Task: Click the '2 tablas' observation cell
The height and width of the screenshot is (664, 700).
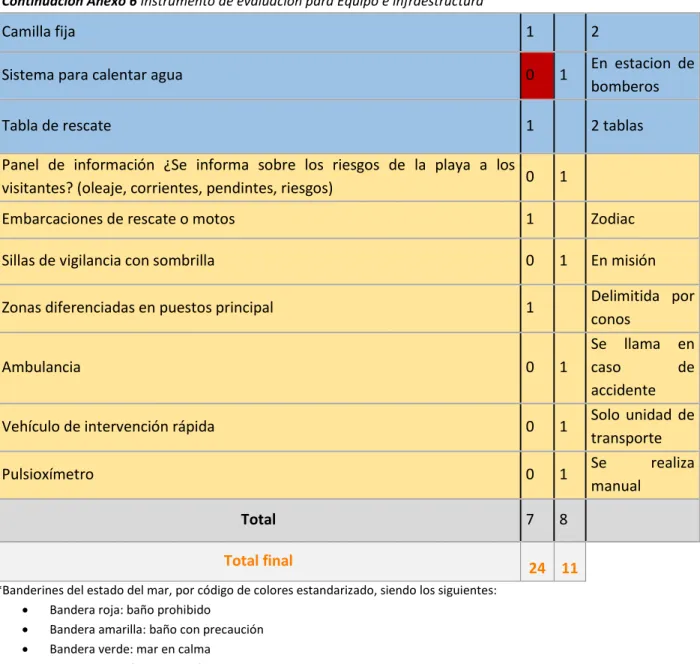Action: pos(617,125)
